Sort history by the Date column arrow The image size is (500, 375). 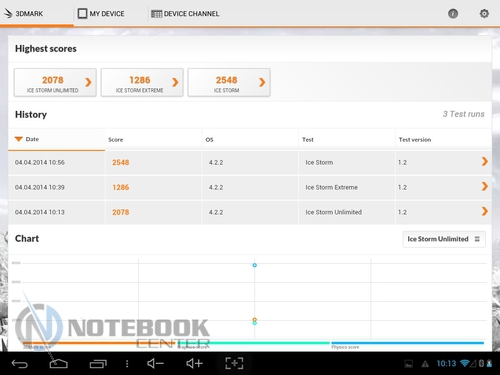click(19, 139)
